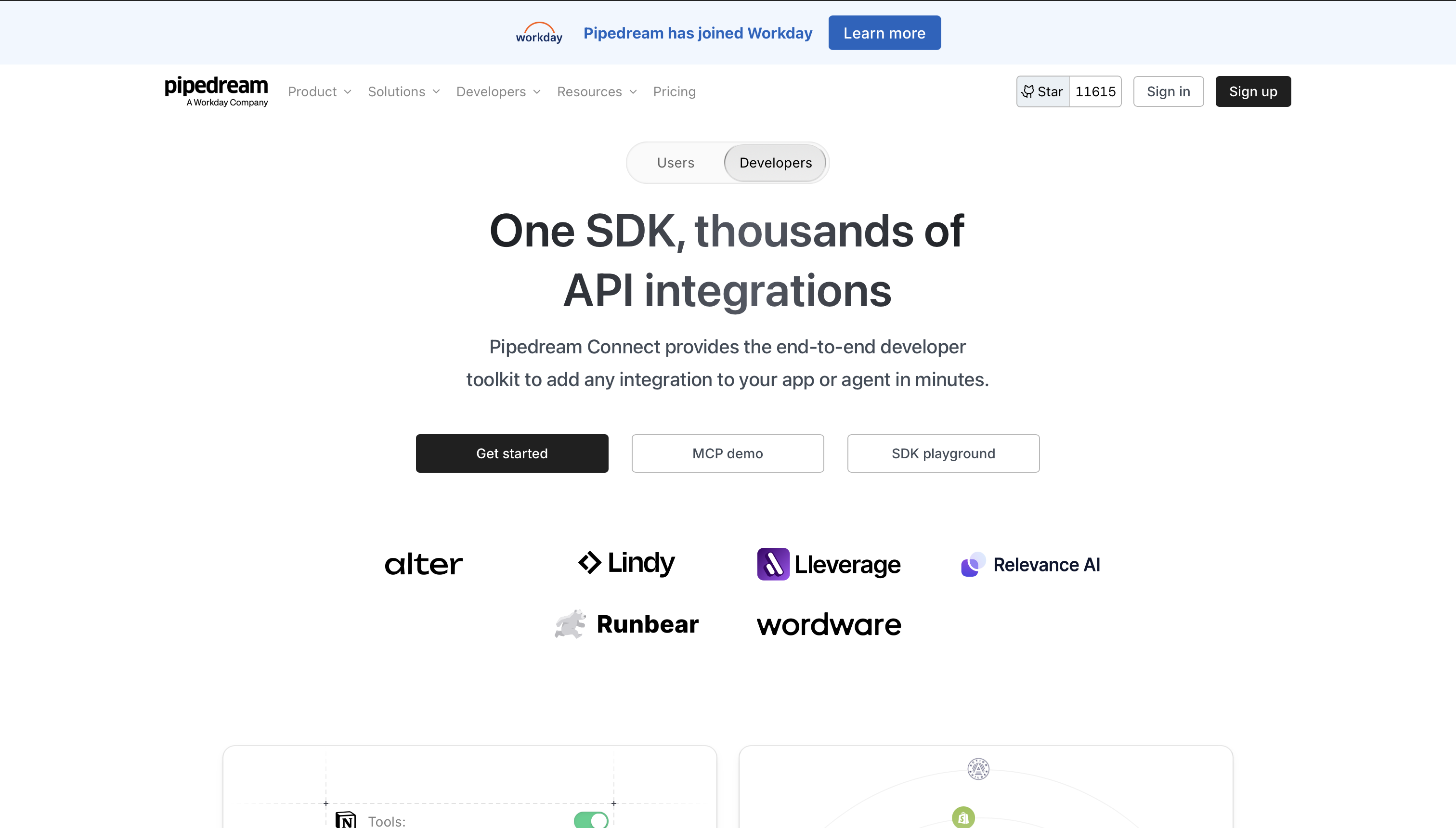
Task: Expand the Solutions menu
Action: 404,91
